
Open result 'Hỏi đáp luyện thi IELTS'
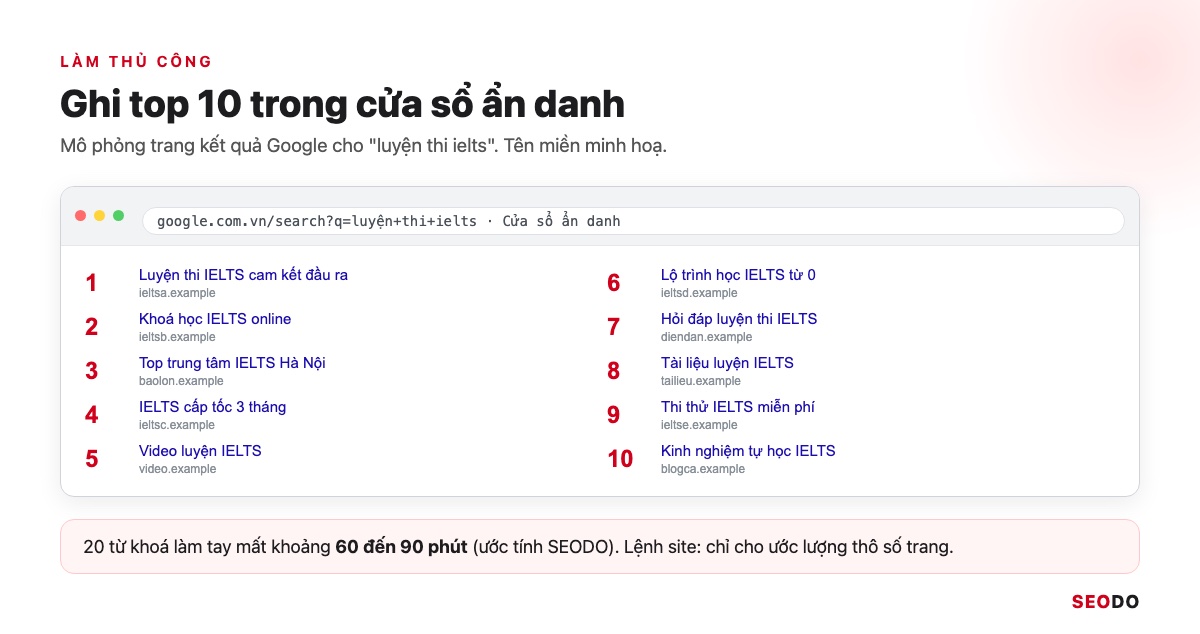coord(739,319)
